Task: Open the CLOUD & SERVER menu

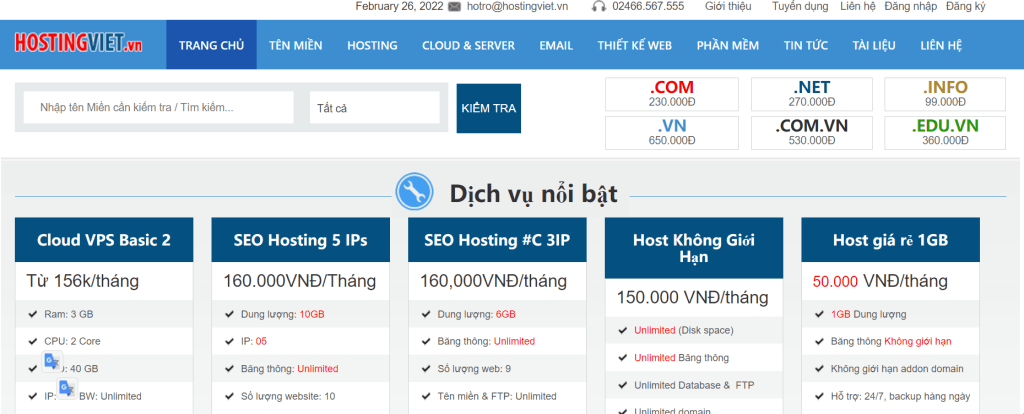Action: click(x=468, y=45)
